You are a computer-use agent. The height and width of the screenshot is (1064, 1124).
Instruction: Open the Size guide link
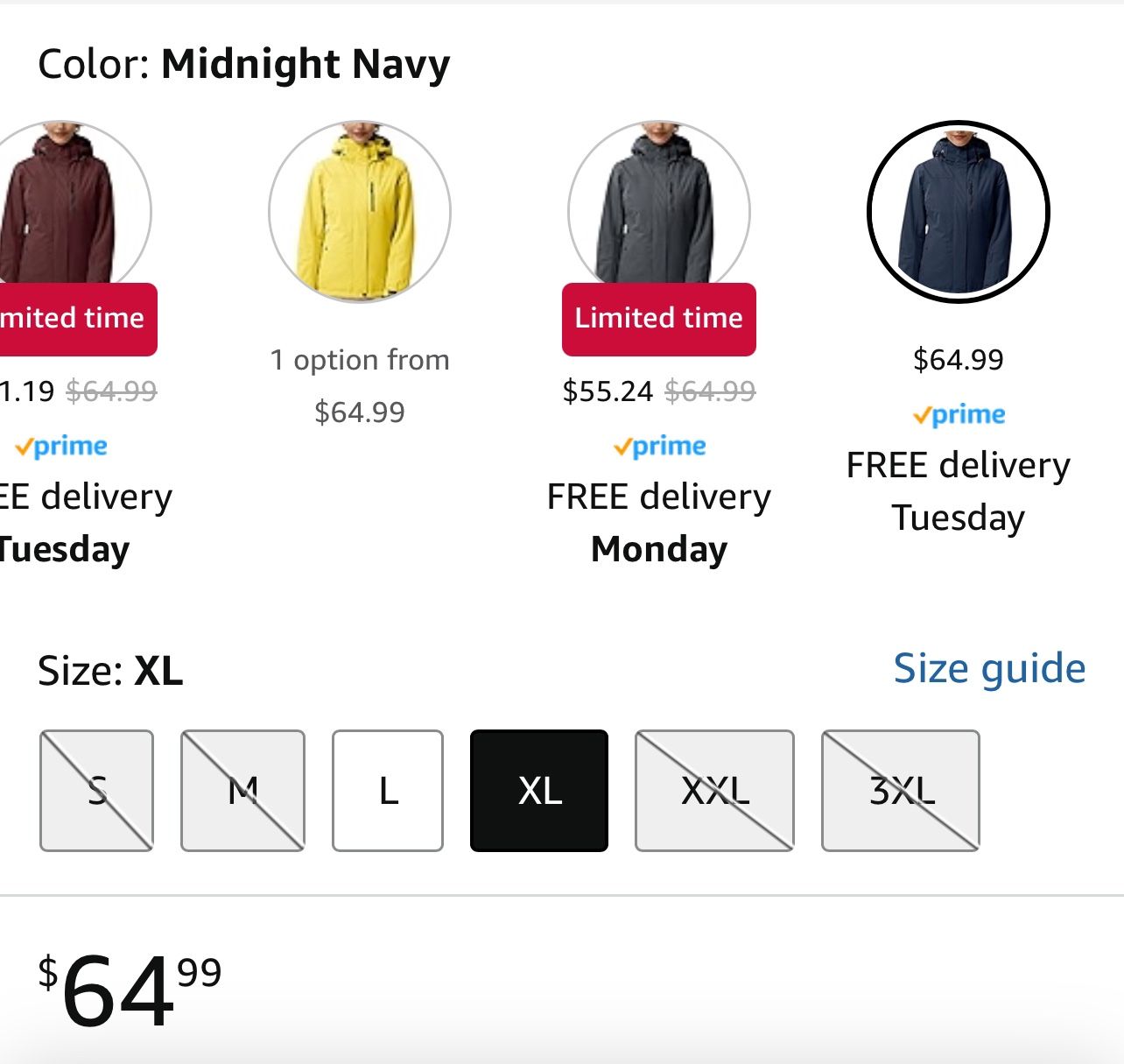[x=989, y=669]
